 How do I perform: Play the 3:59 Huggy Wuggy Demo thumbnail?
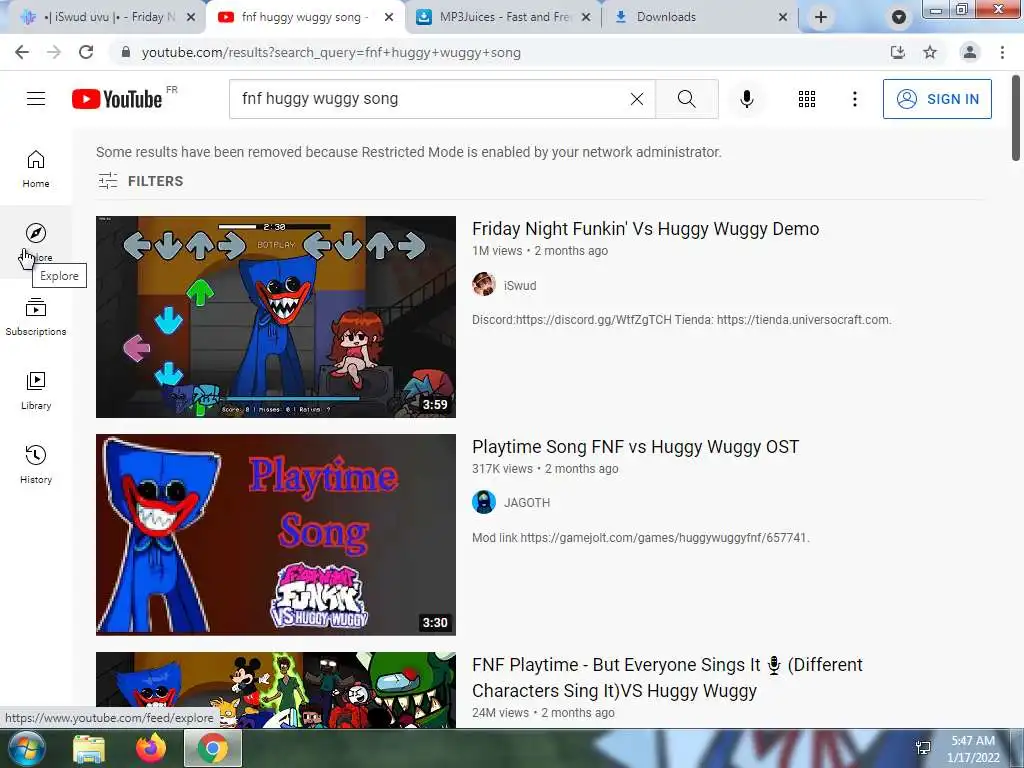[276, 317]
